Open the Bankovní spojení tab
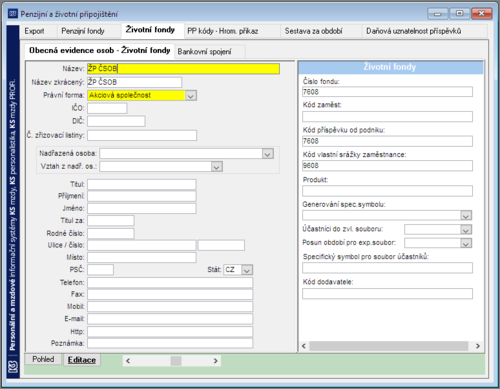 coord(204,52)
